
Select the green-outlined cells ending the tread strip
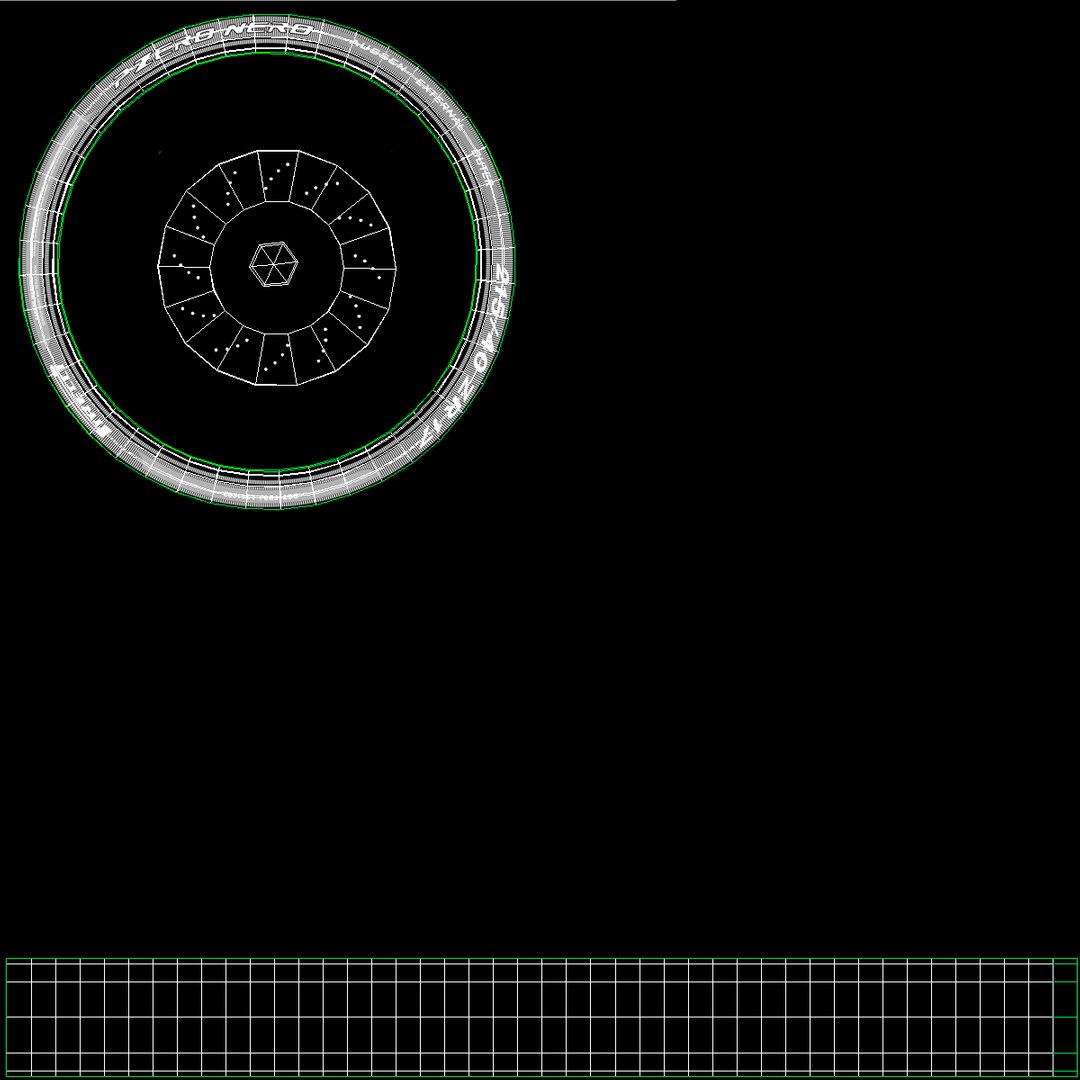(1066, 1017)
